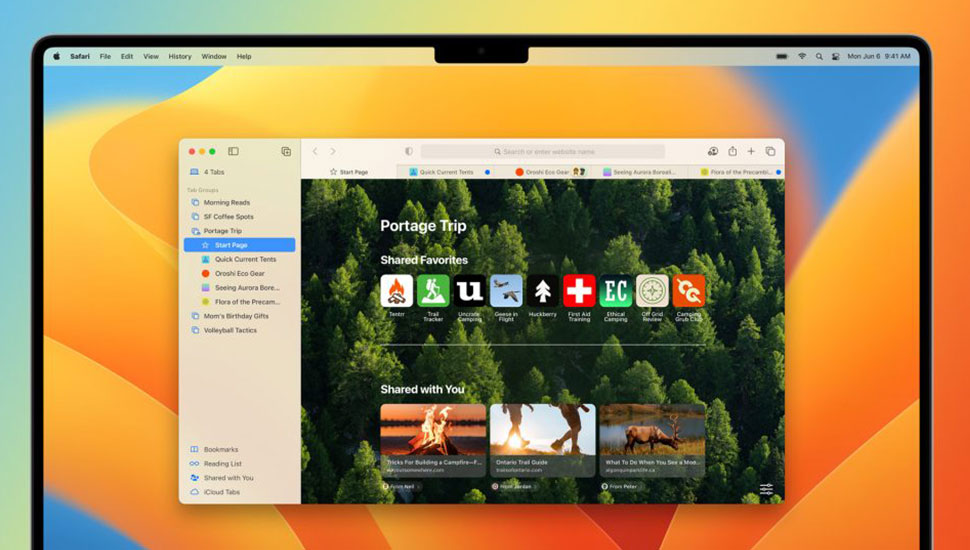
Task: Switch to the Quick Current Tents tab
Action: (446, 172)
